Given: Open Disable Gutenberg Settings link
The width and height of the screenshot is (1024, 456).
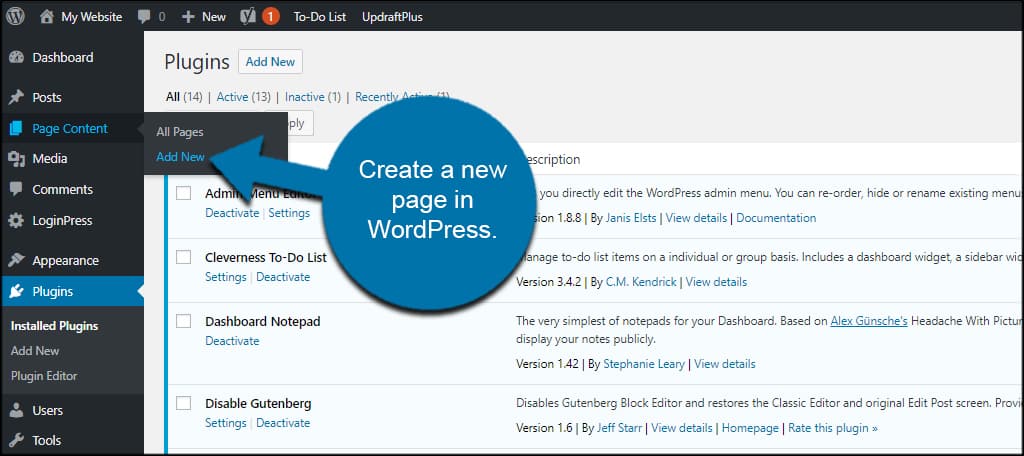Looking at the screenshot, I should (x=225, y=423).
